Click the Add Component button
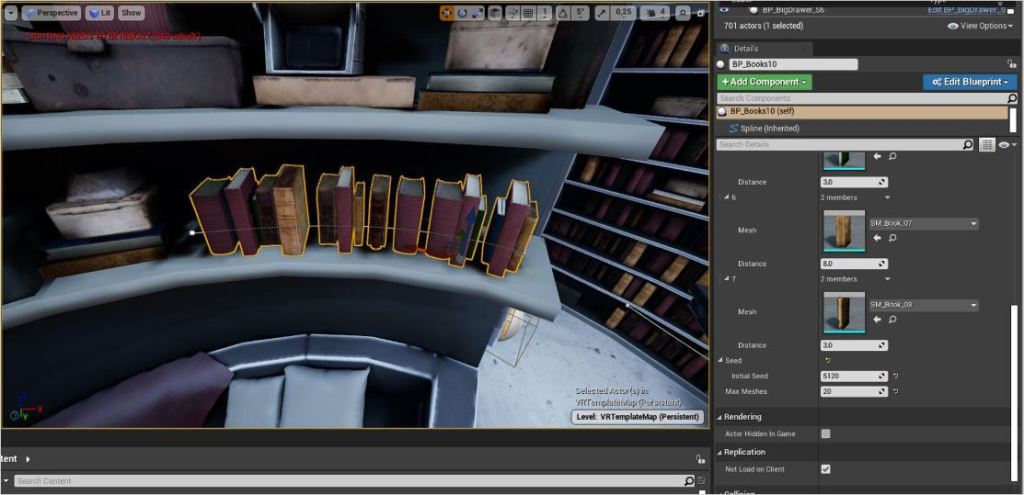 (x=764, y=81)
